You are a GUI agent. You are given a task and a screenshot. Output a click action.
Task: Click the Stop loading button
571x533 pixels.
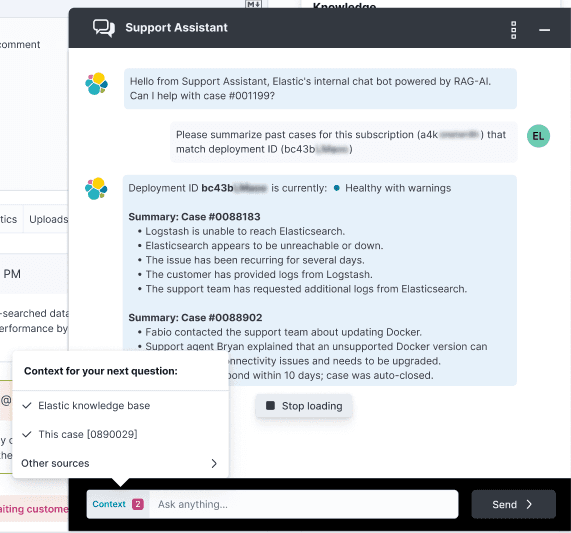coord(304,406)
